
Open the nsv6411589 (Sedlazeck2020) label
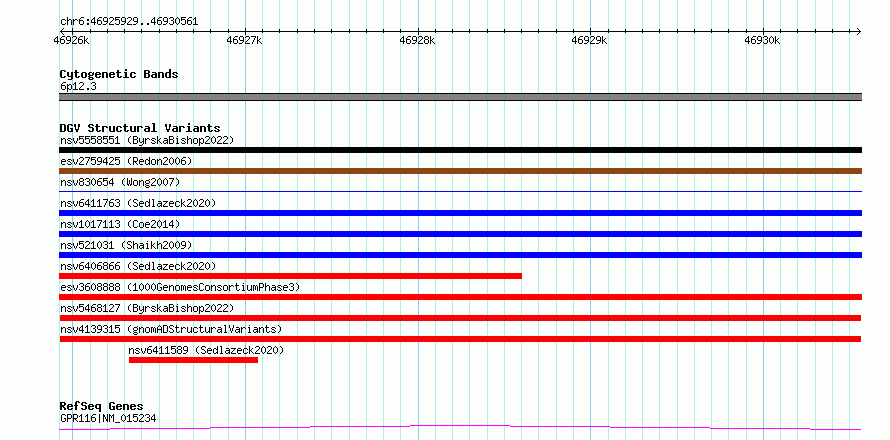(207, 350)
